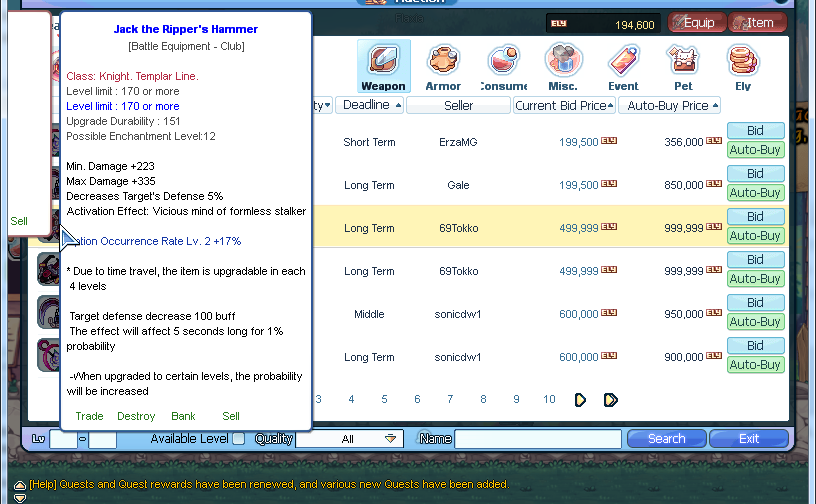Go to page 10
The image size is (816, 504).
click(549, 399)
